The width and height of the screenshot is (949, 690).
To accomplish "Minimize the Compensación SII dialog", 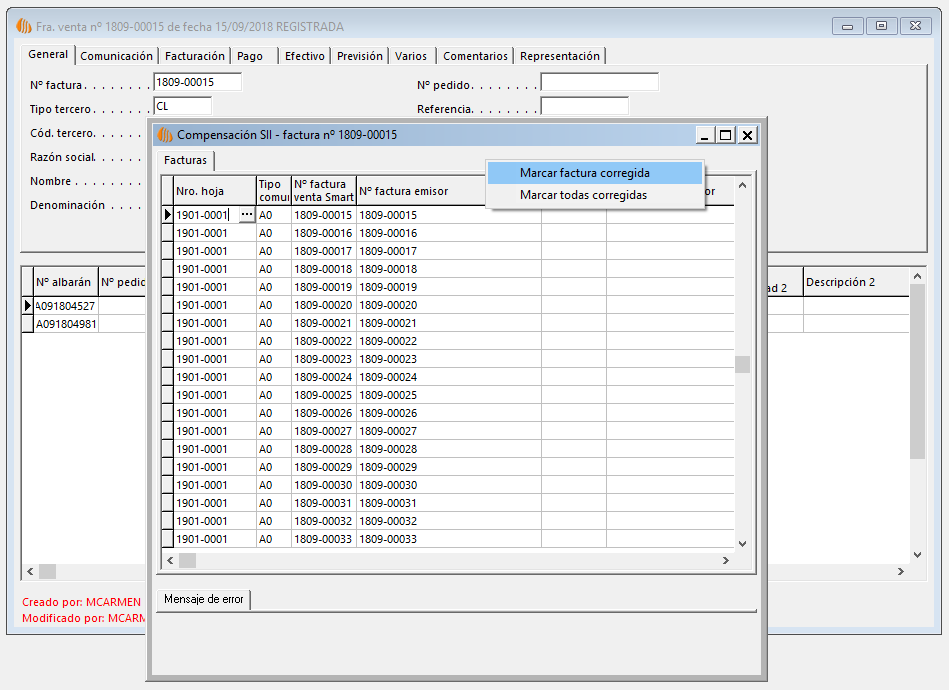I will pyautogui.click(x=704, y=135).
